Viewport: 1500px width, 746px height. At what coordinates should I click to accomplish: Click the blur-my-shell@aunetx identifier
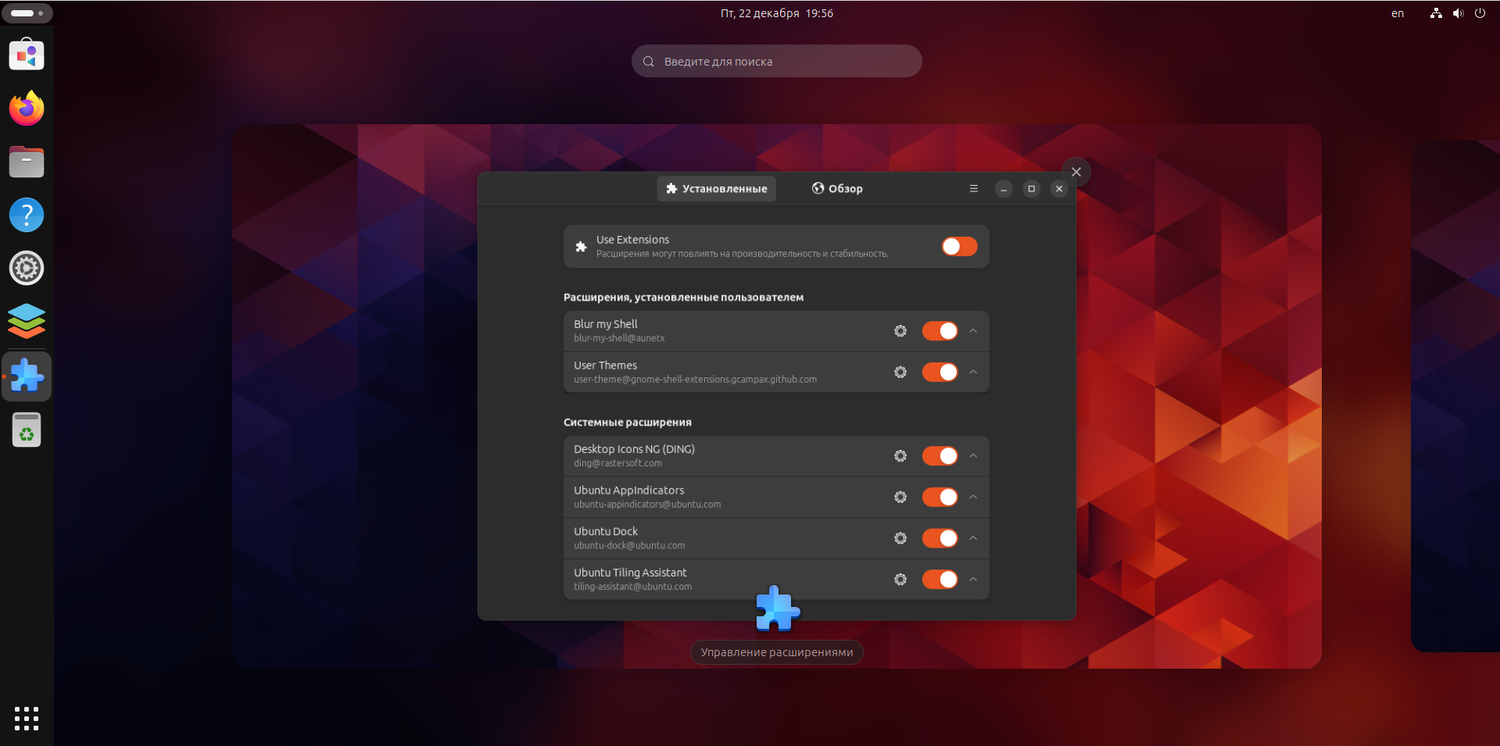click(619, 338)
